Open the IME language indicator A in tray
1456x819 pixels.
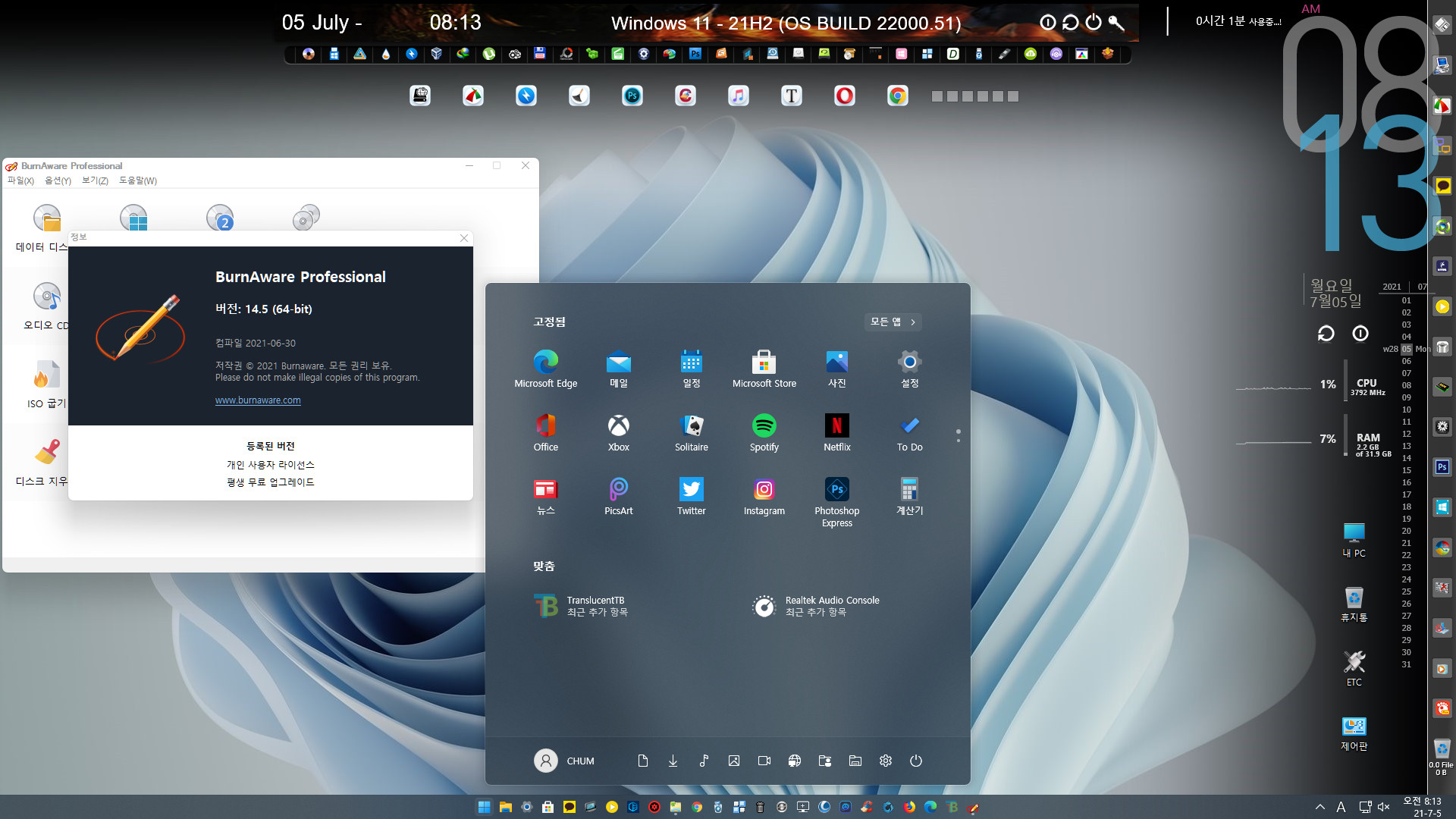[x=1341, y=807]
